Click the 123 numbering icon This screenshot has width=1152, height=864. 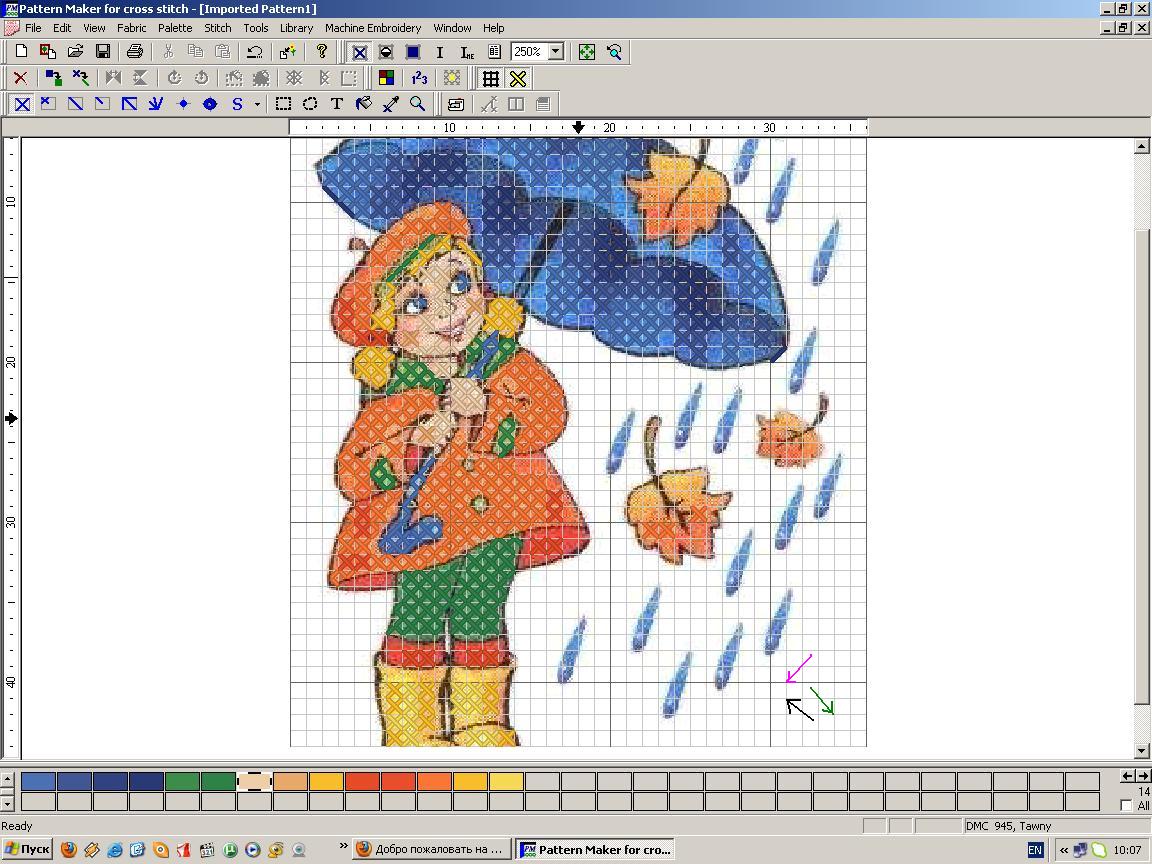(x=420, y=78)
